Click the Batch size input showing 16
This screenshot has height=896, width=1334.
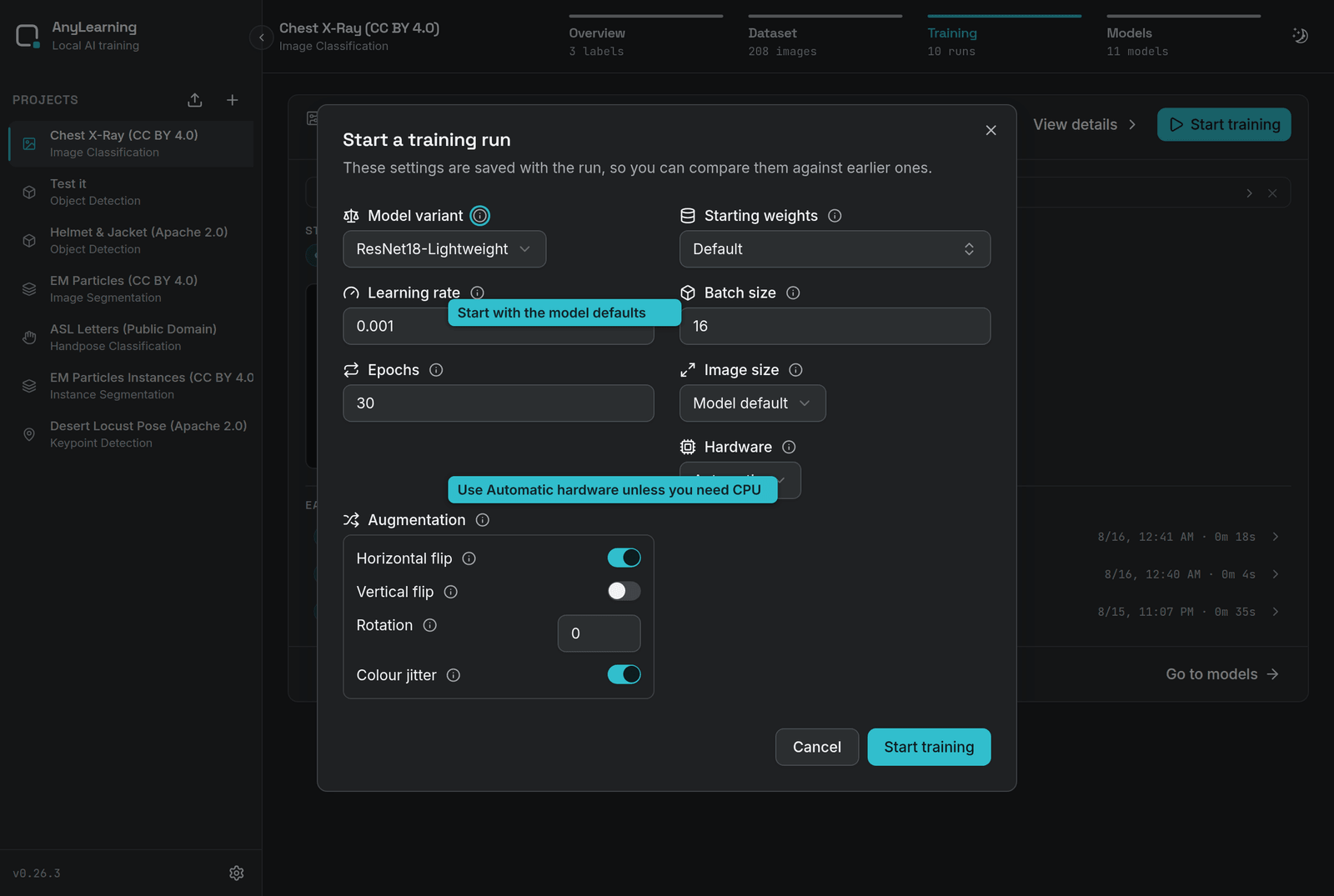835,326
